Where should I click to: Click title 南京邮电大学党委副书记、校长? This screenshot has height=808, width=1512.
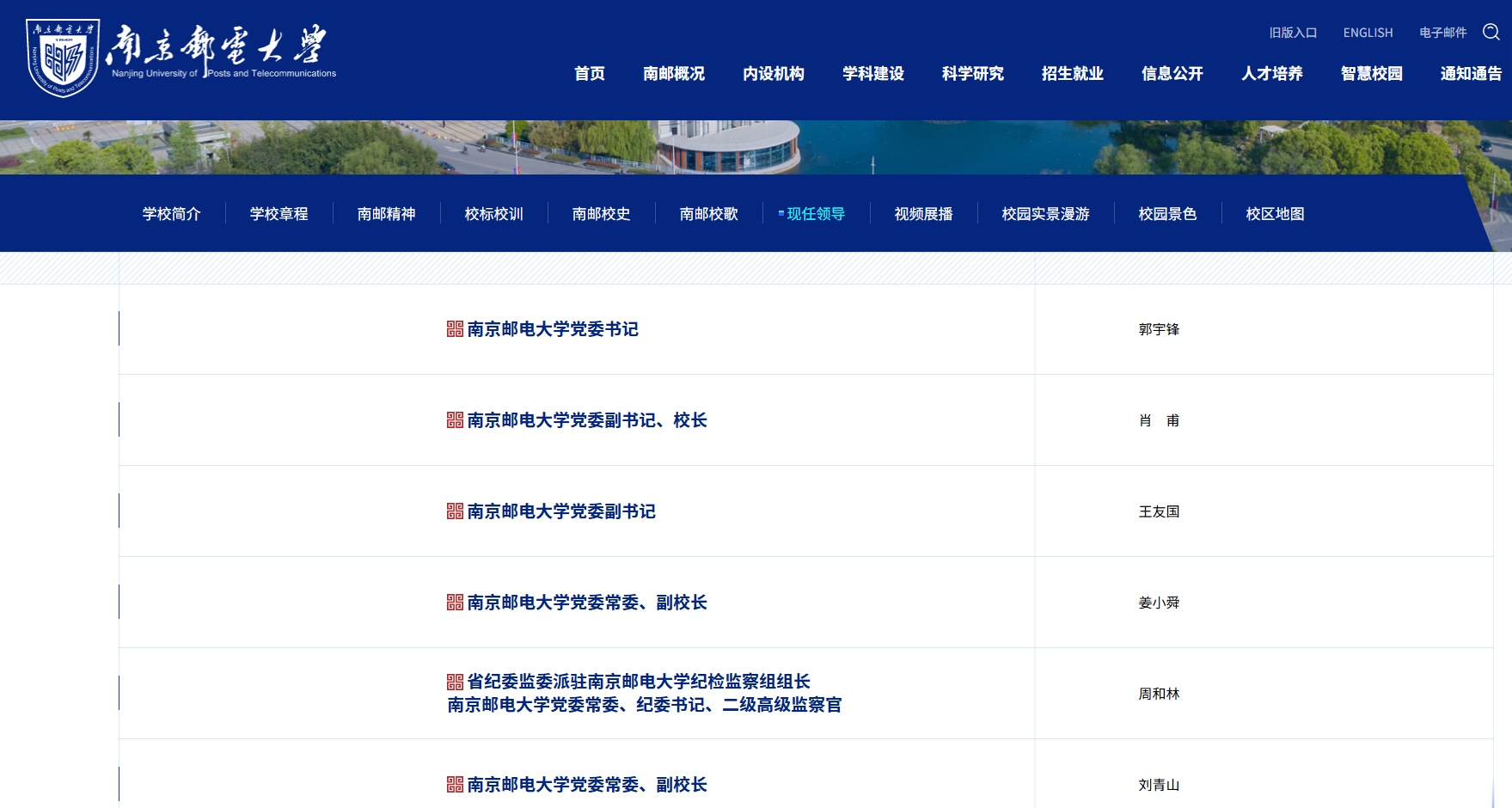(587, 420)
